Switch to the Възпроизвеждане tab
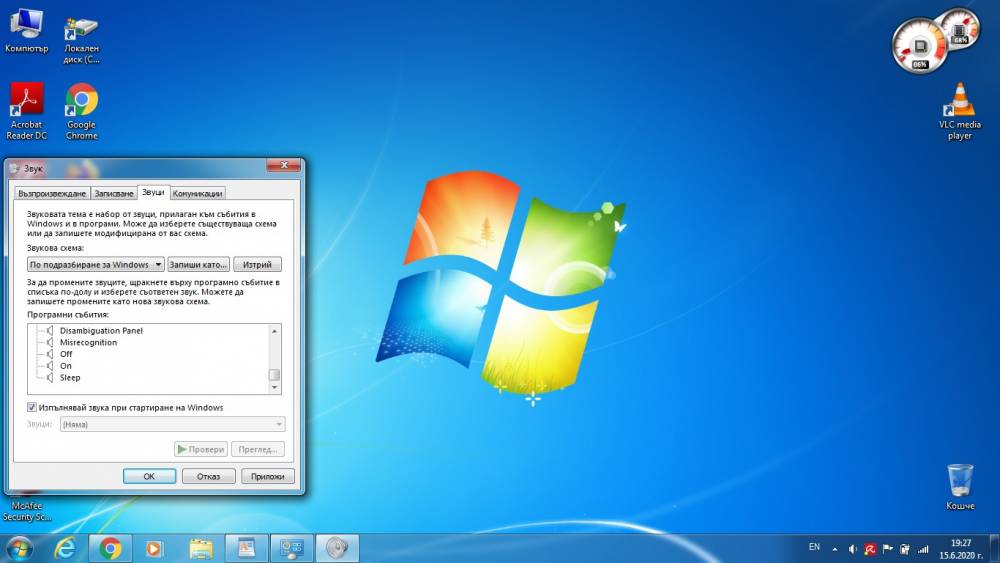Image resolution: width=1000 pixels, height=563 pixels. point(52,193)
